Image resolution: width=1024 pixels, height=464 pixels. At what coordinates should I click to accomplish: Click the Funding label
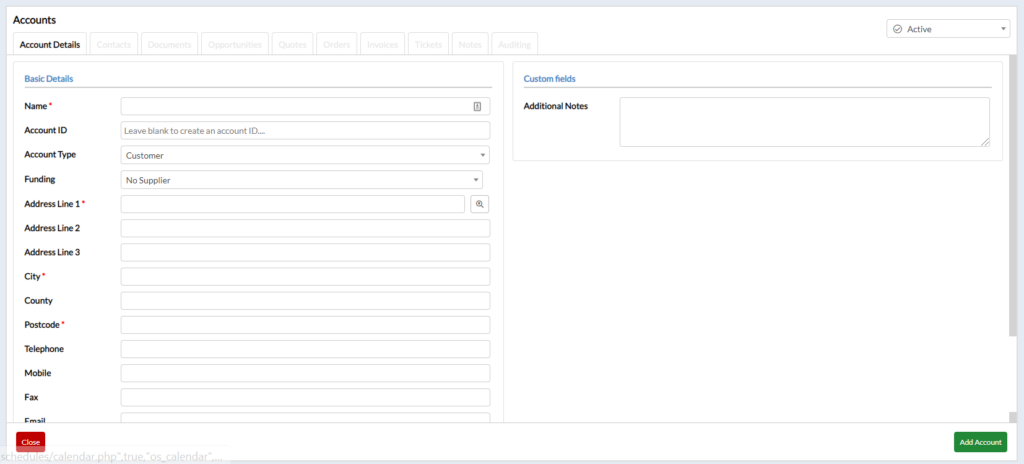click(39, 179)
